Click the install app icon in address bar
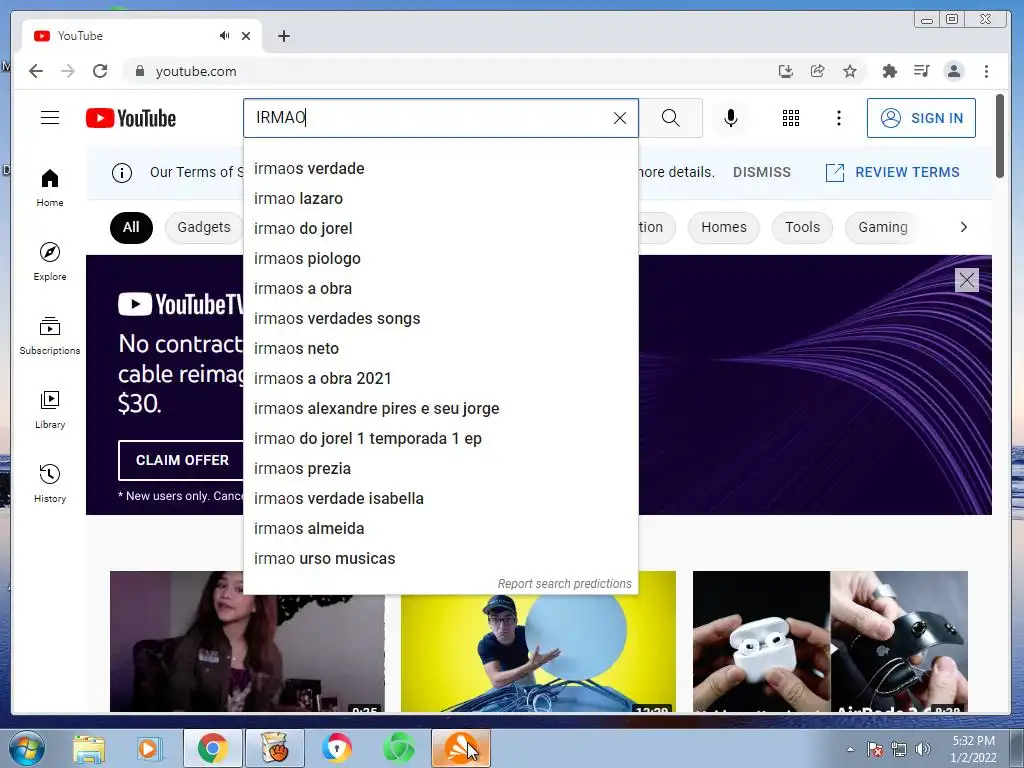Viewport: 1024px width, 768px height. [786, 71]
